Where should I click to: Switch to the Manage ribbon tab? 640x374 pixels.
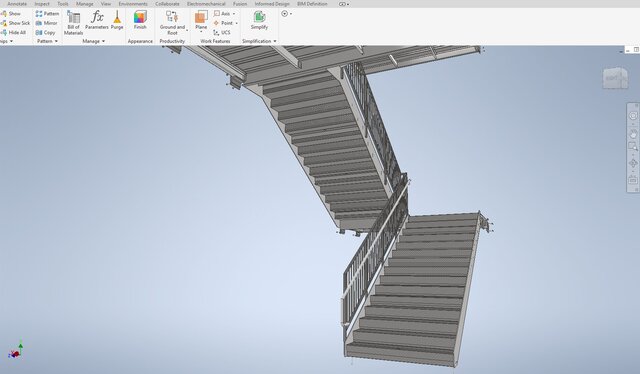click(x=84, y=4)
